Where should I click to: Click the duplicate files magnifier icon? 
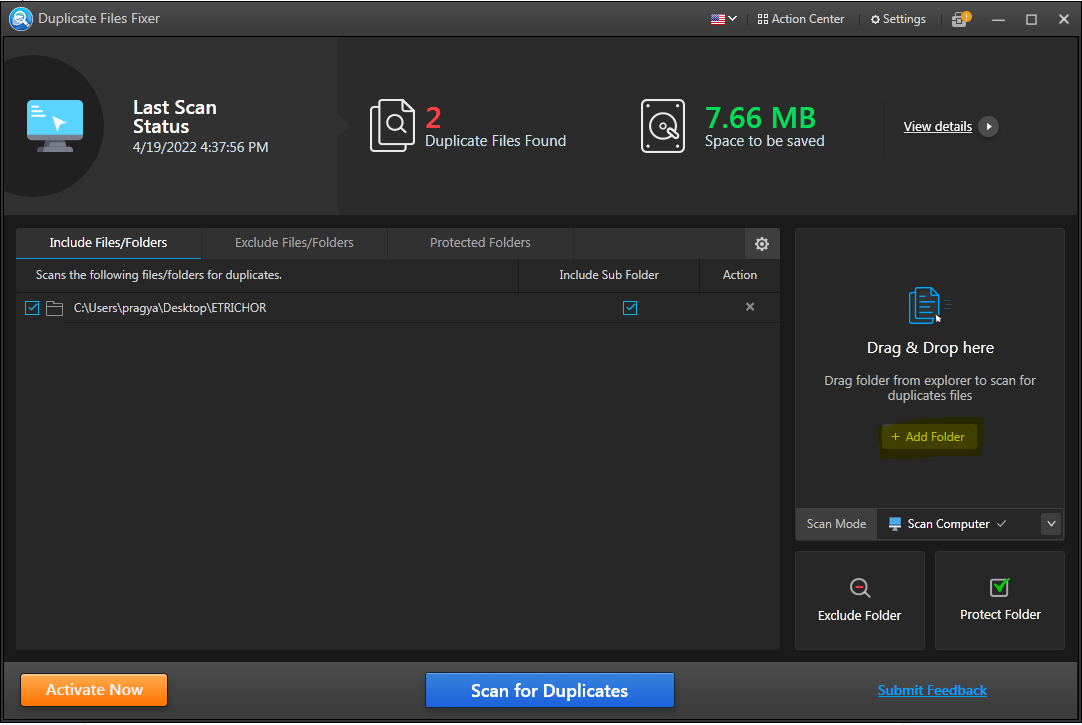click(x=392, y=125)
